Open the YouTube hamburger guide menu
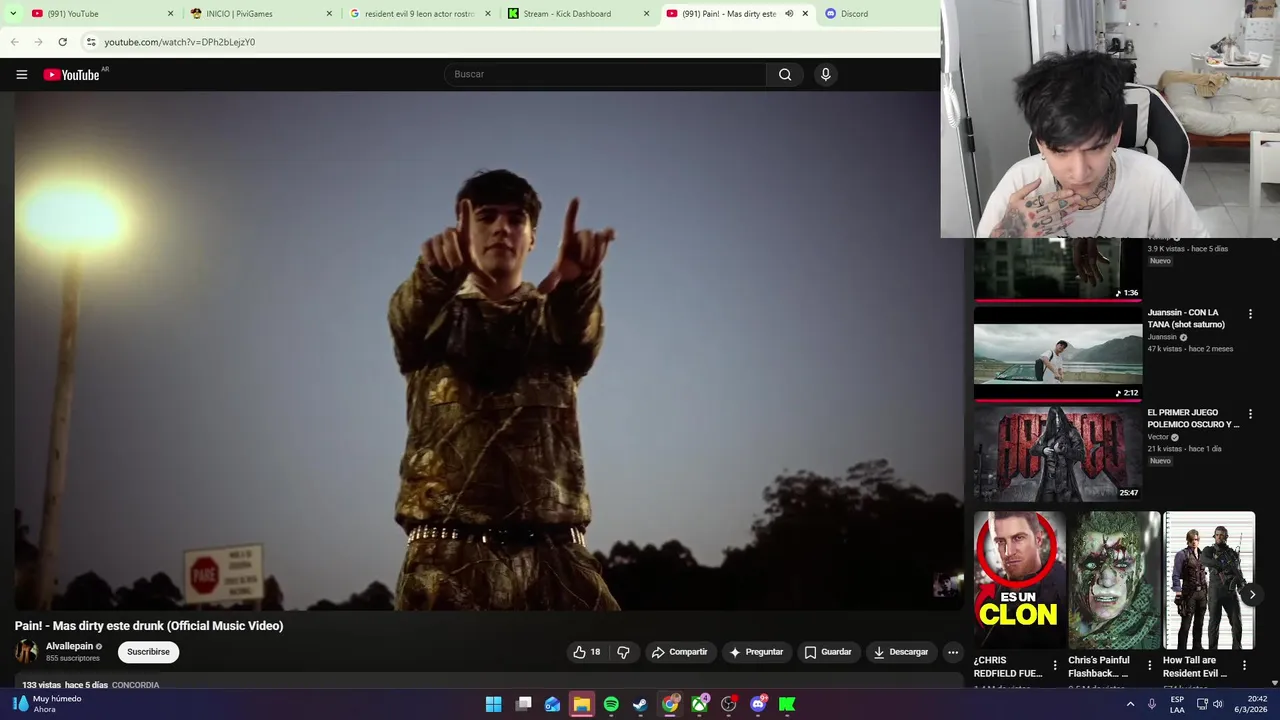 click(x=21, y=74)
